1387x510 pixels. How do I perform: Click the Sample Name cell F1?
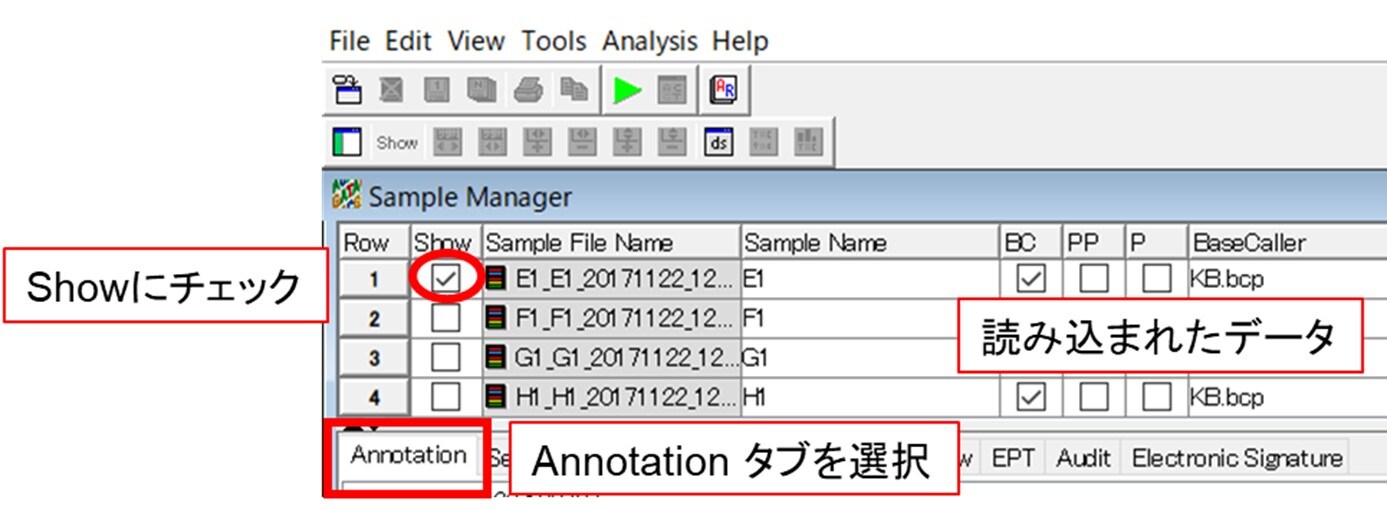click(x=850, y=319)
